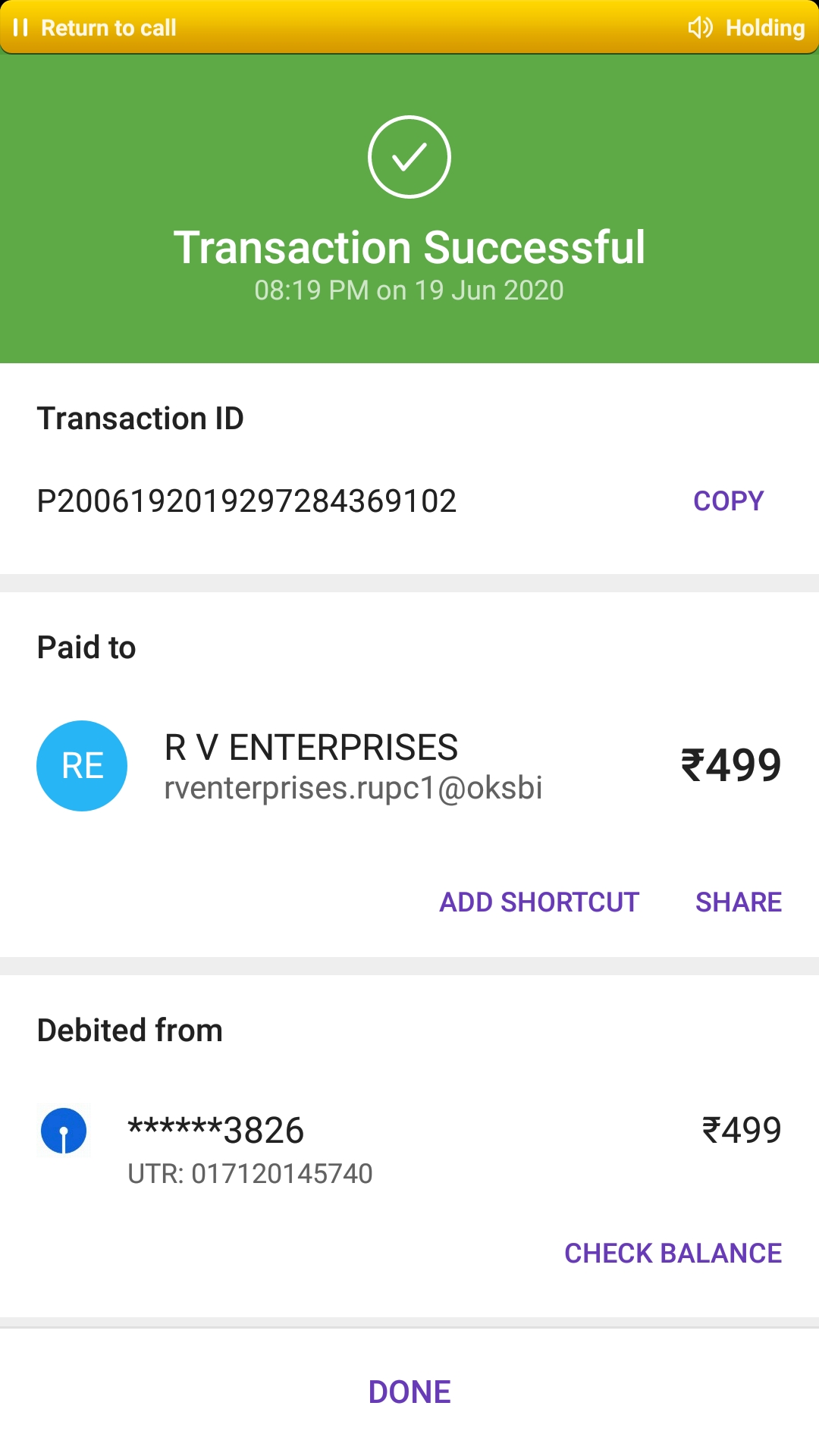
Task: Select the transaction ID number text
Action: 246,500
